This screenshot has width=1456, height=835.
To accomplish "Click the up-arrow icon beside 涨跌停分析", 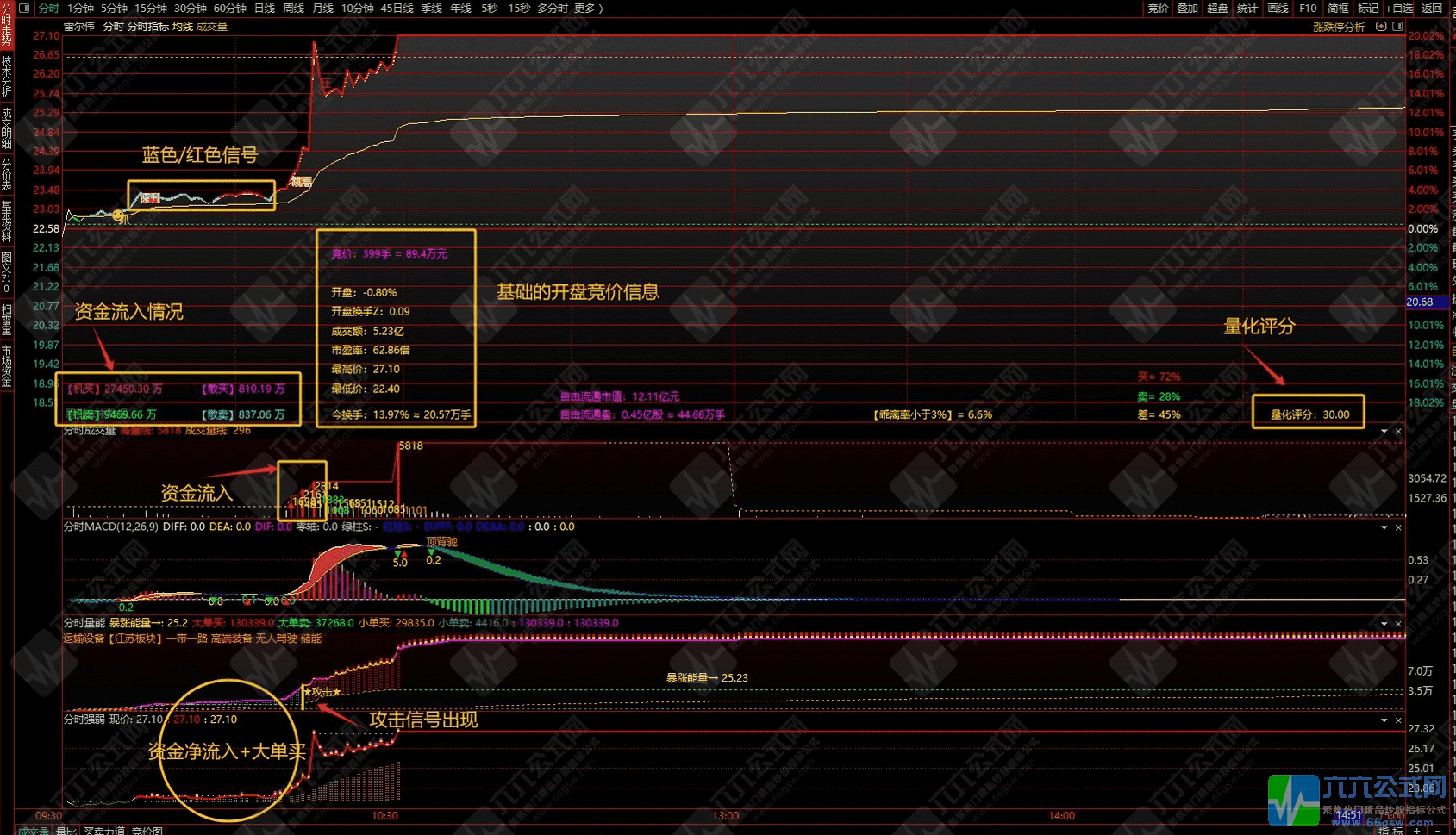I will 1381,27.
